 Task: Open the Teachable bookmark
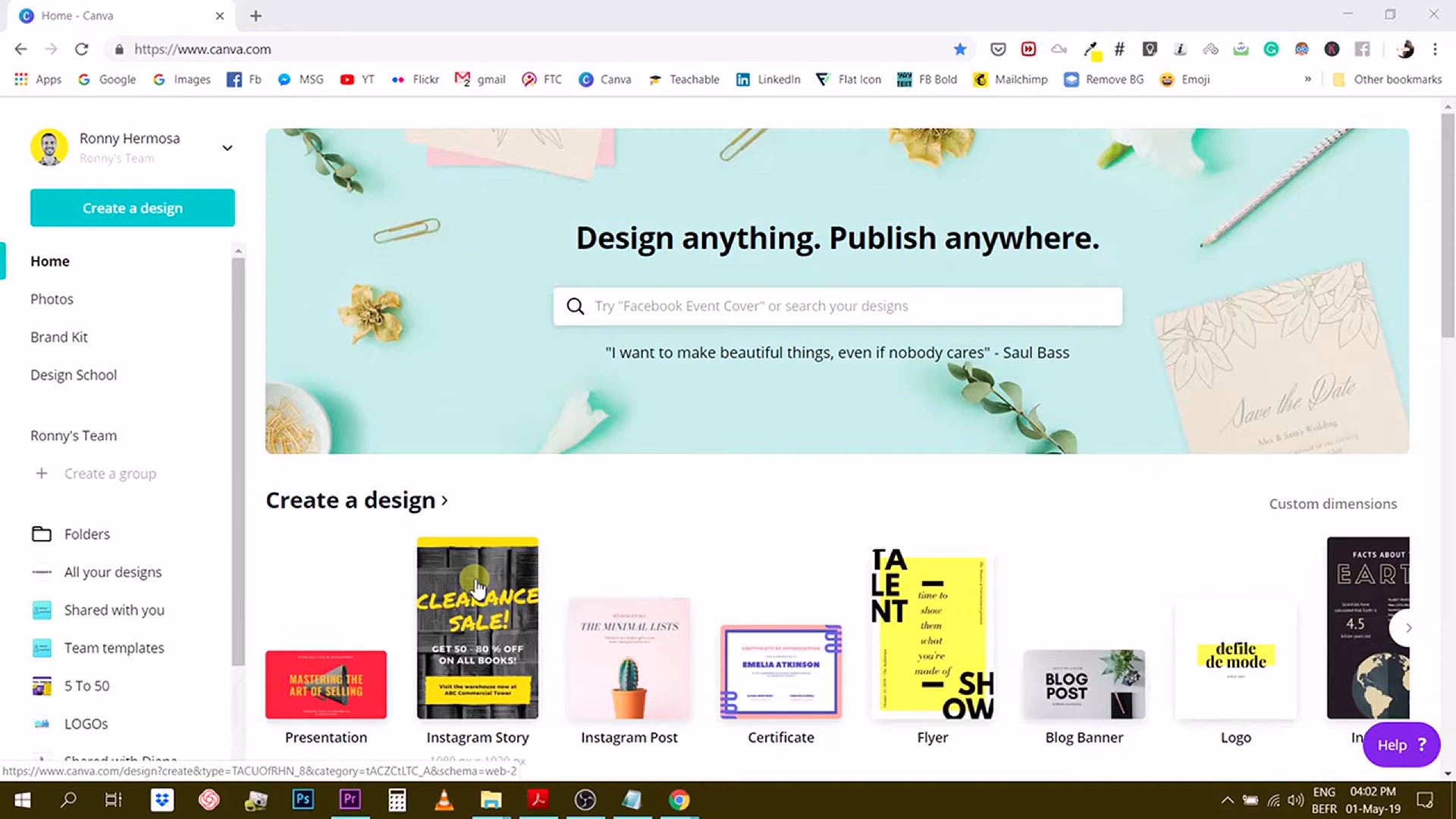683,80
